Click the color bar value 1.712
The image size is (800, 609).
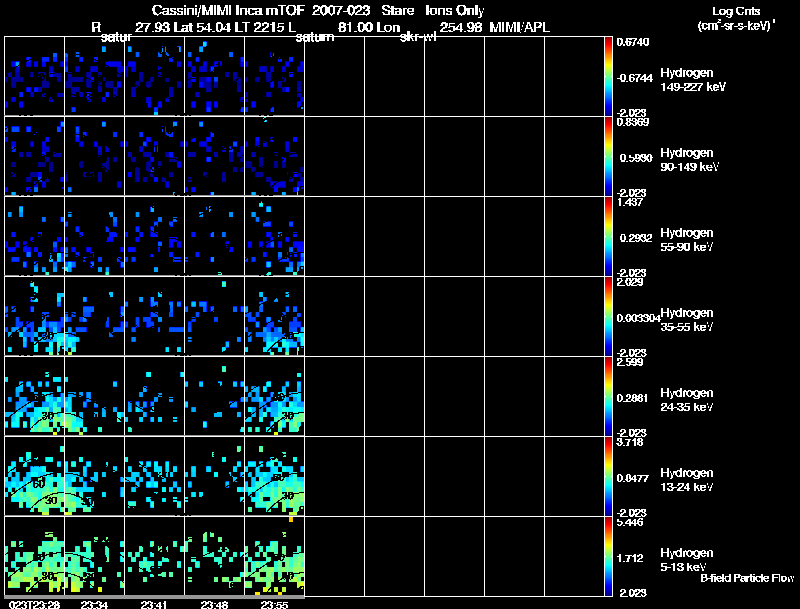coord(632,558)
